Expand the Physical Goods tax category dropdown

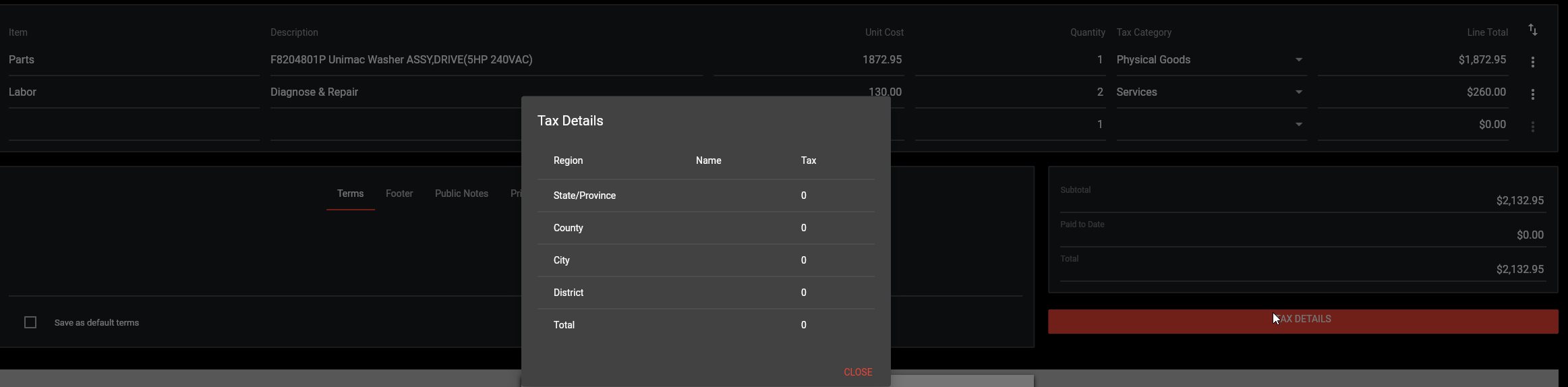coord(1211,60)
